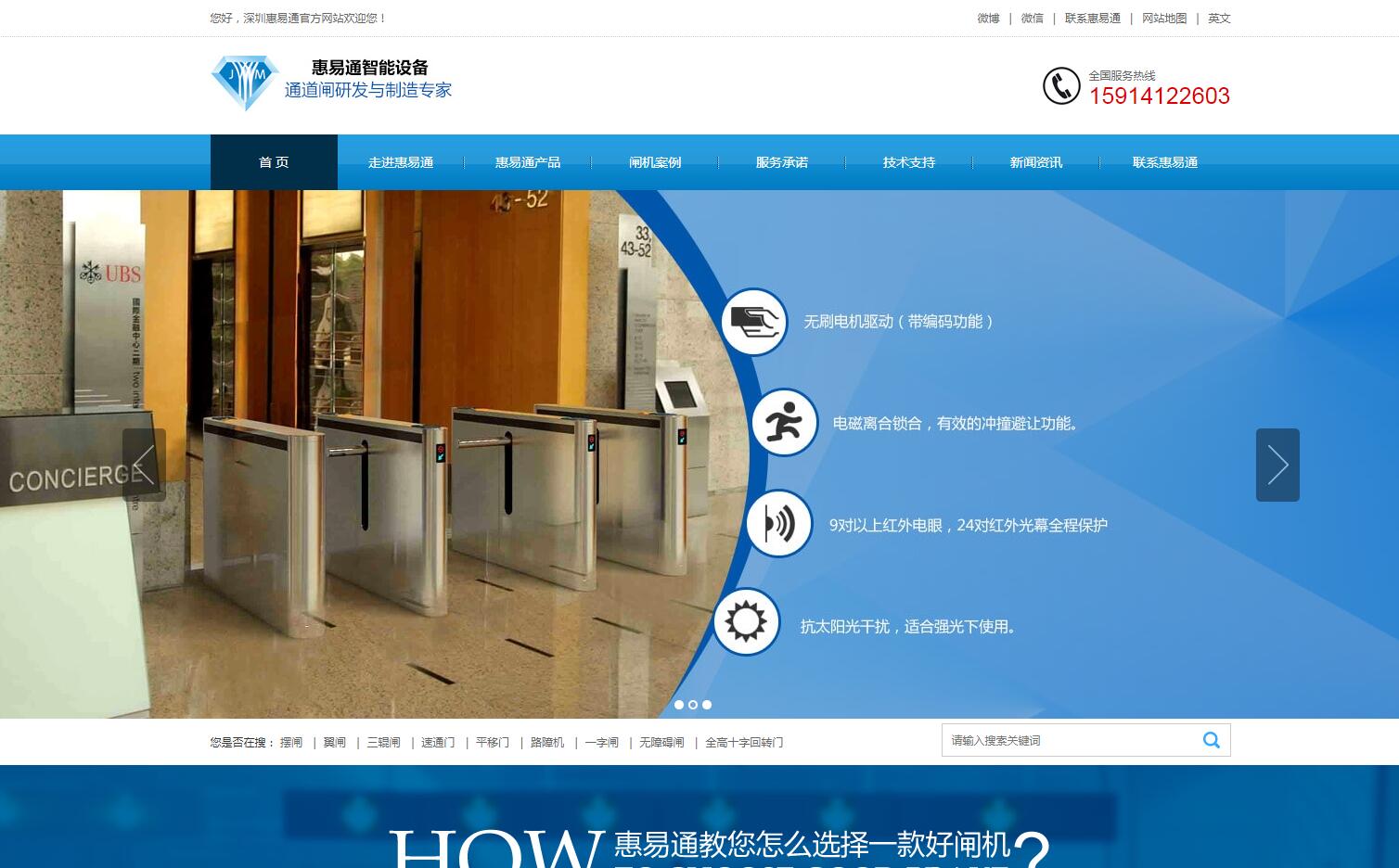Click the sun anti-glare feature icon
The image size is (1399, 868).
point(747,622)
